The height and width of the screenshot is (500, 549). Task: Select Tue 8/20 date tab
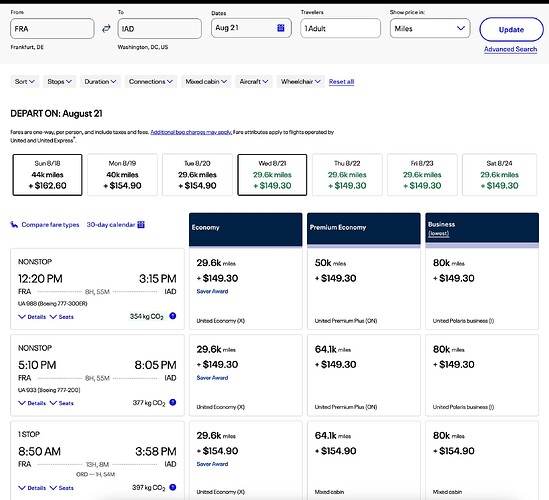tap(197, 175)
